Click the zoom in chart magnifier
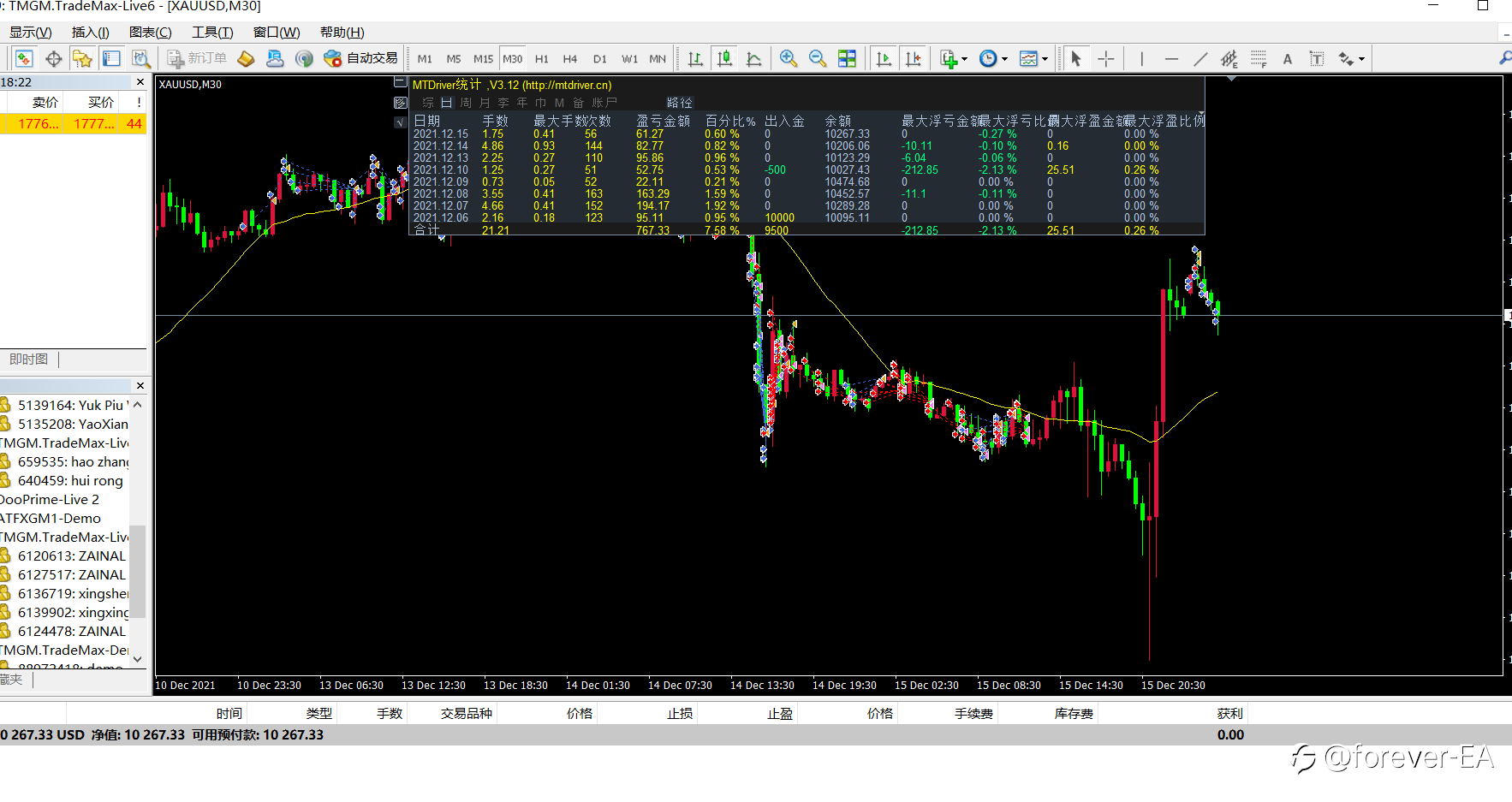The width and height of the screenshot is (1512, 802). [788, 58]
